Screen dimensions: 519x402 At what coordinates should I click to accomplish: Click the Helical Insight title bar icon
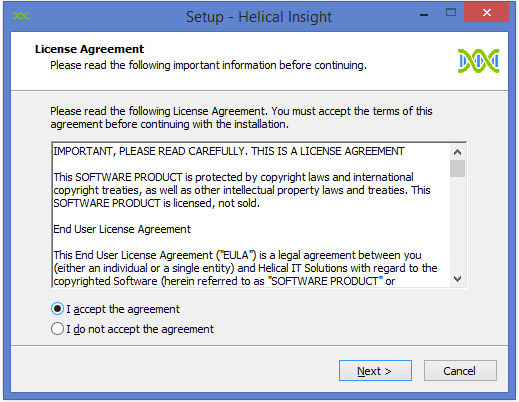point(21,16)
